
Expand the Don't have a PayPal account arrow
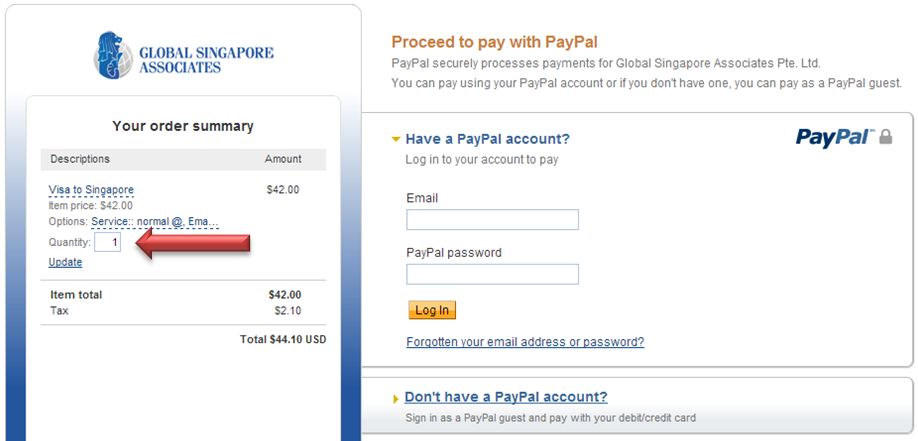tap(396, 399)
